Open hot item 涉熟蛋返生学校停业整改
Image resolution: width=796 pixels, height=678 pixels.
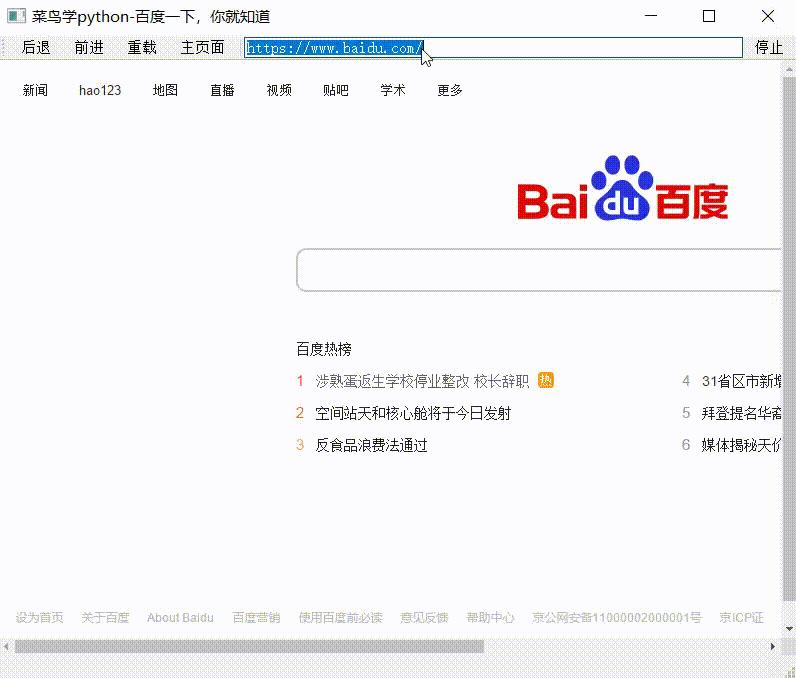(422, 381)
